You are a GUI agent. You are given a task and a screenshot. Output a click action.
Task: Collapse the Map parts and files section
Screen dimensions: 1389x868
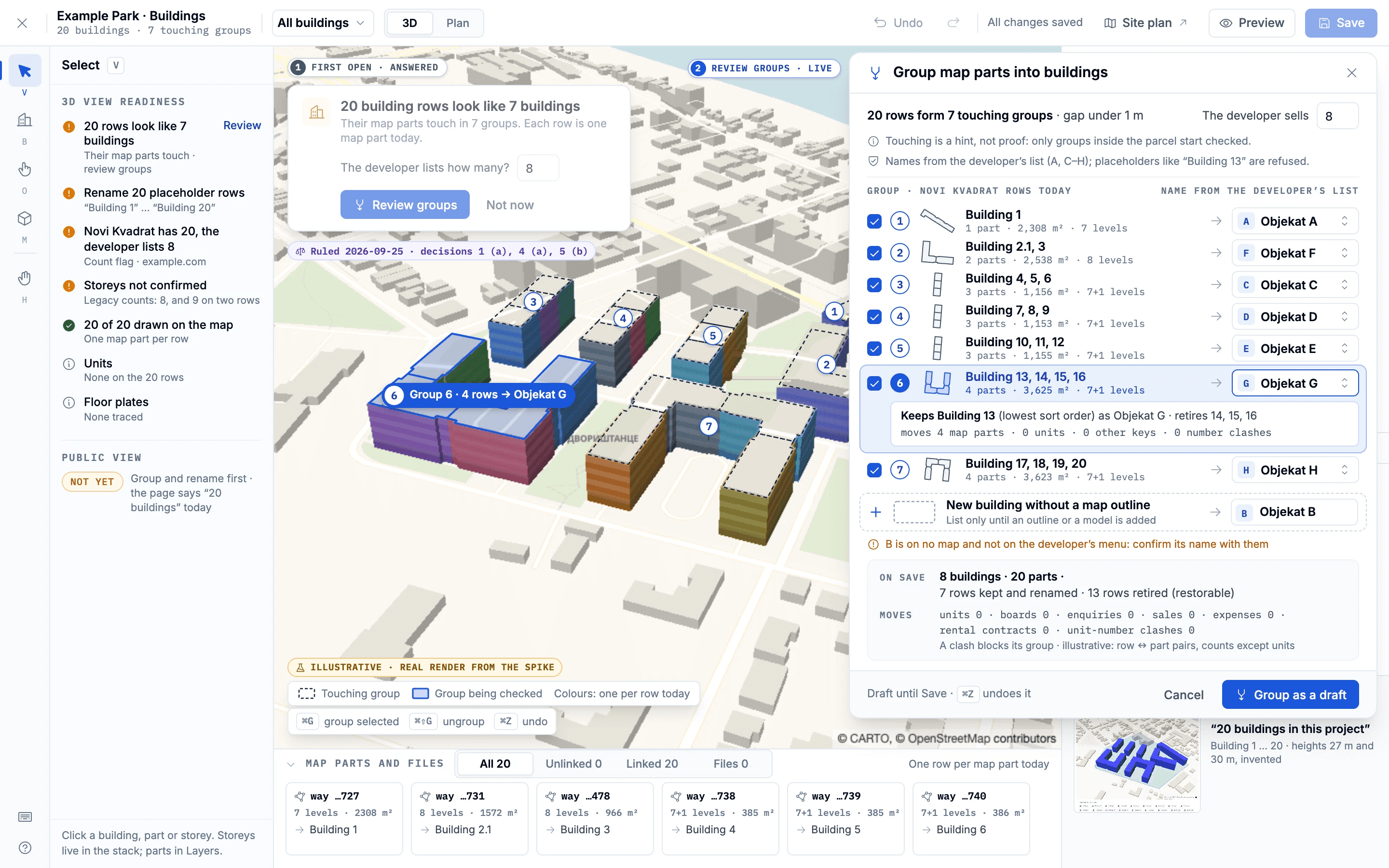[291, 764]
